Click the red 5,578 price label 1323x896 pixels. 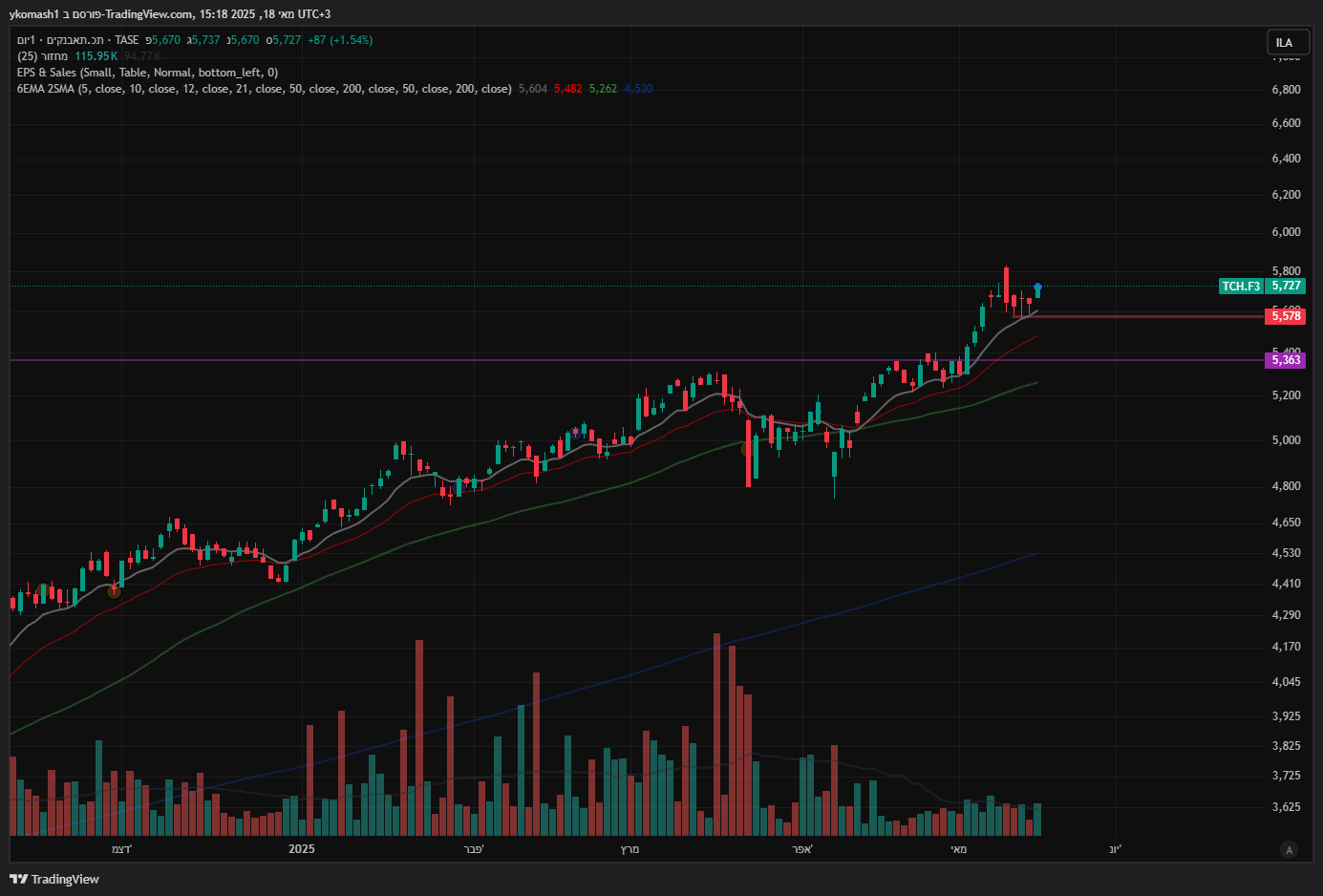(1286, 316)
